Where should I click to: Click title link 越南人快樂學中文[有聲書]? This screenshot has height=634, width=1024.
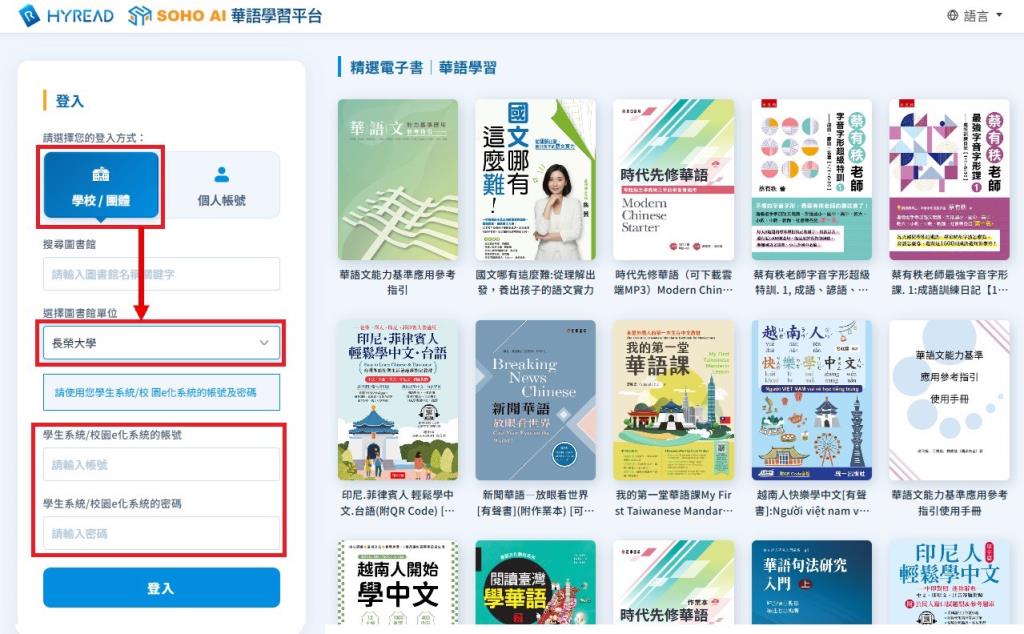[x=812, y=503]
